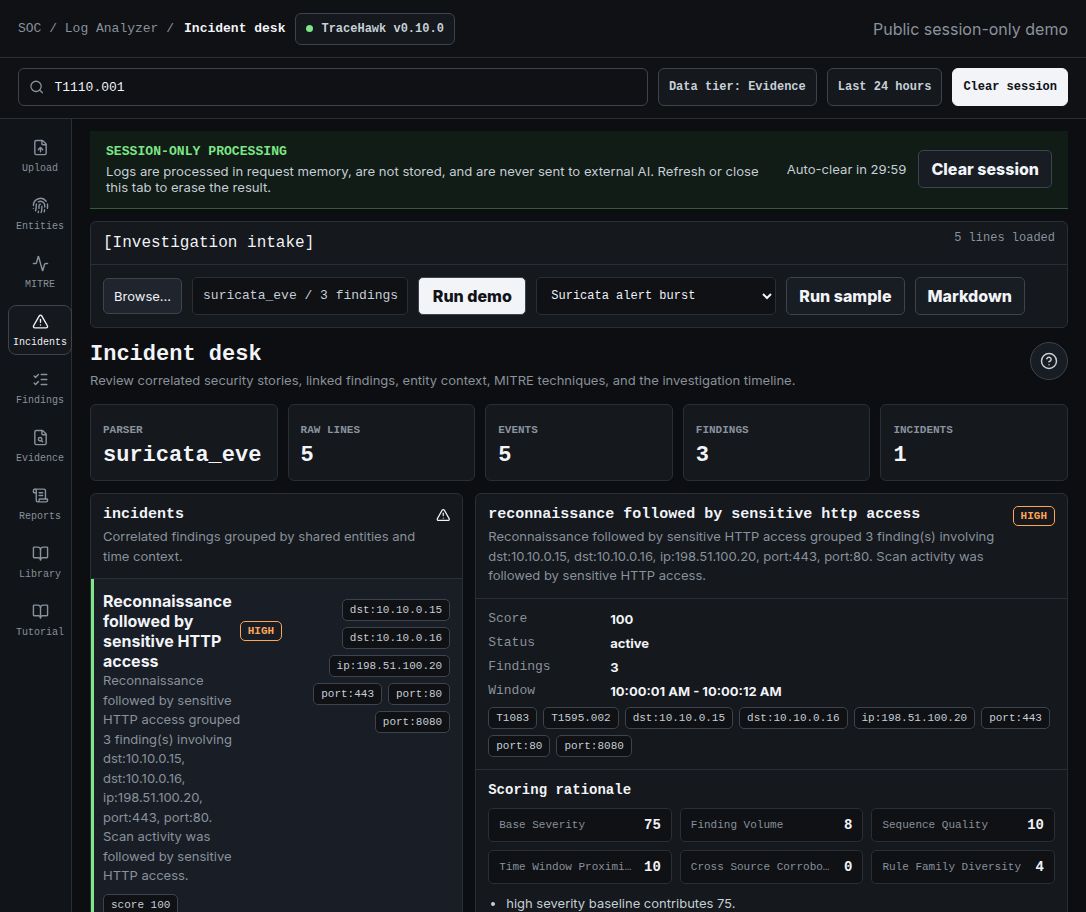This screenshot has width=1086, height=912.
Task: Click the HIGH badge in the detail header
Action: click(x=1033, y=516)
